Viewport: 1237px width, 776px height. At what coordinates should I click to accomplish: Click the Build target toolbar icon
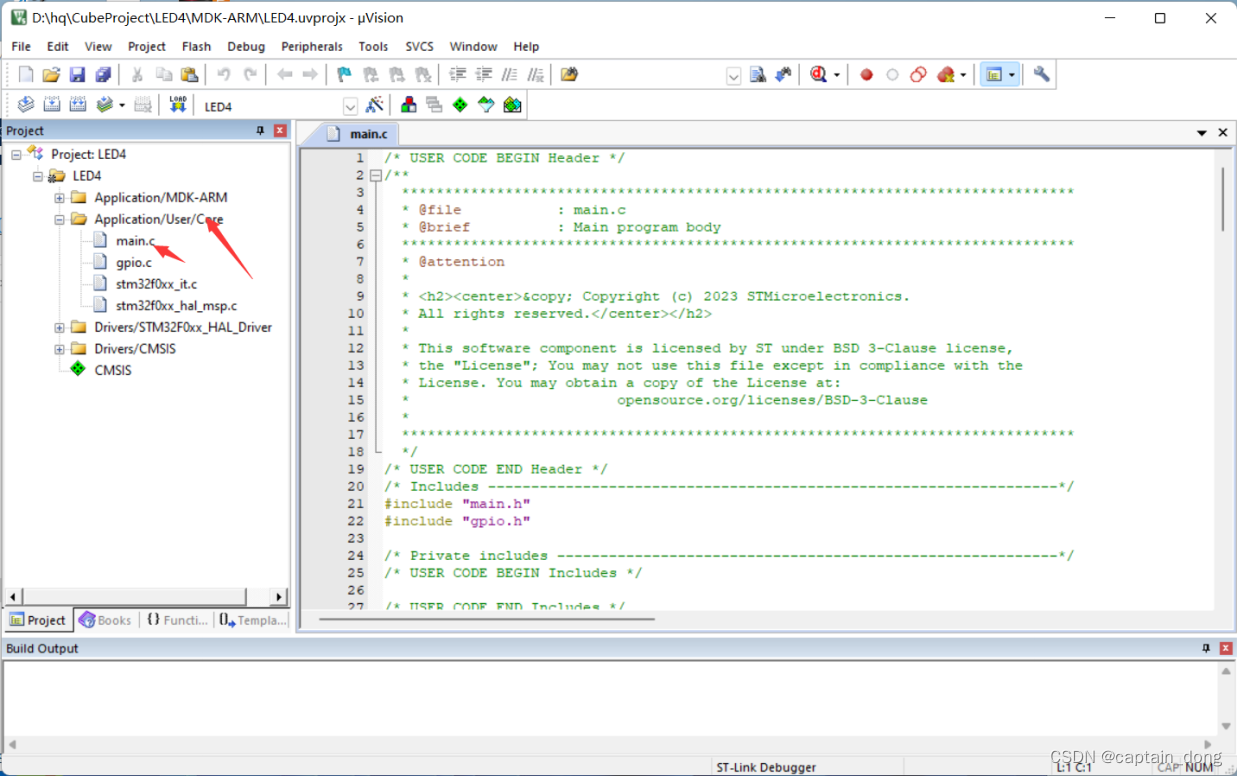(x=52, y=105)
